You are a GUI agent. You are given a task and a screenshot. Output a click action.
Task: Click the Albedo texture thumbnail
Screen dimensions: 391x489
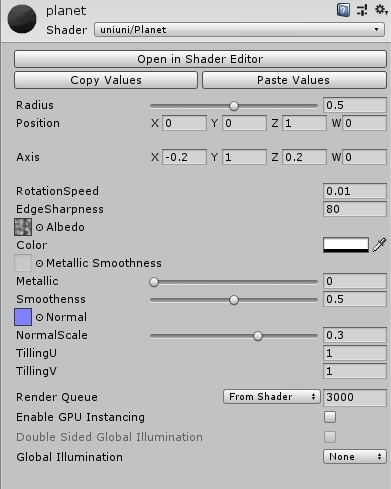pos(23,227)
